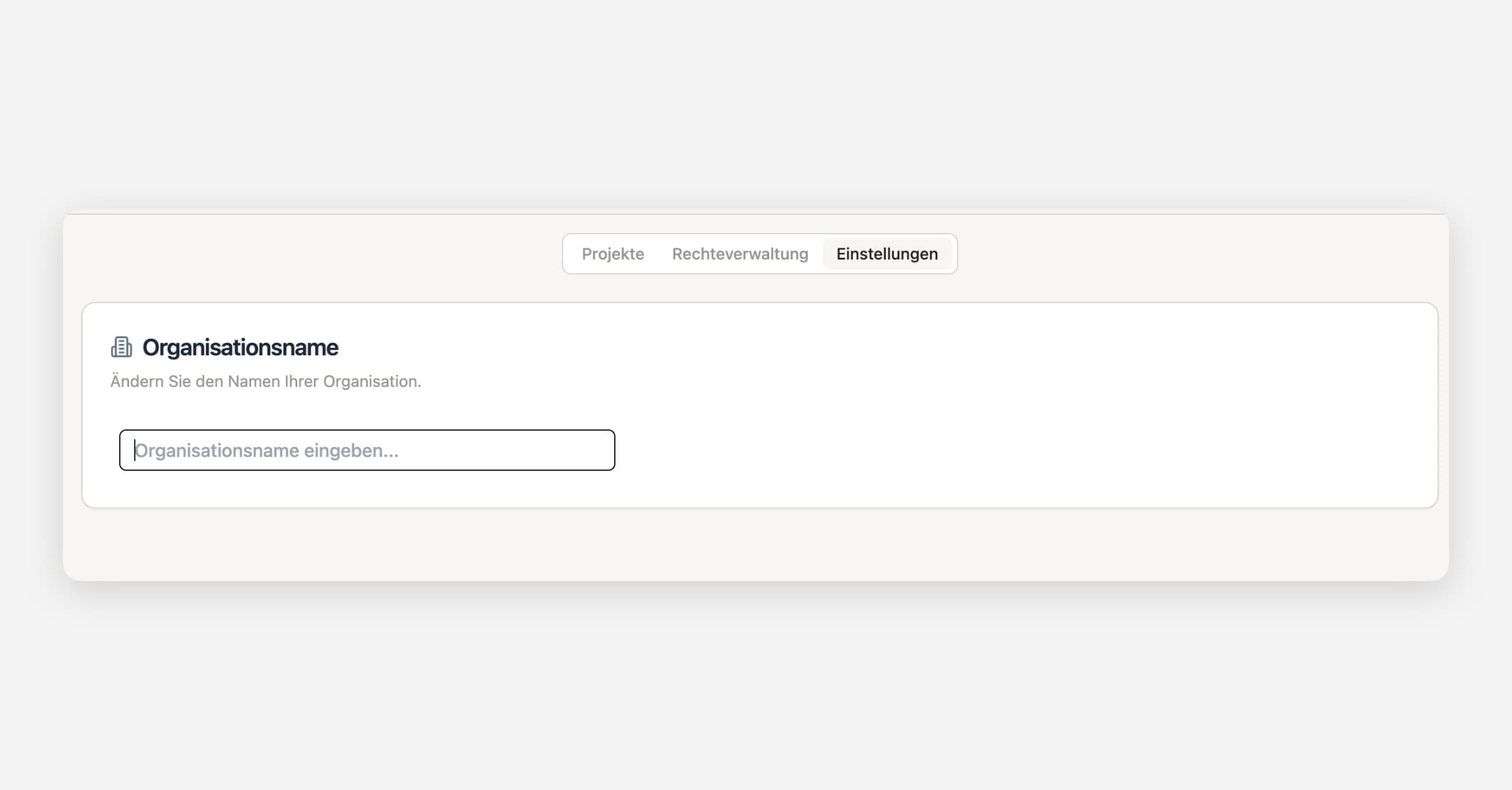The image size is (1512, 790).
Task: Click the description text below the heading
Action: (x=265, y=381)
